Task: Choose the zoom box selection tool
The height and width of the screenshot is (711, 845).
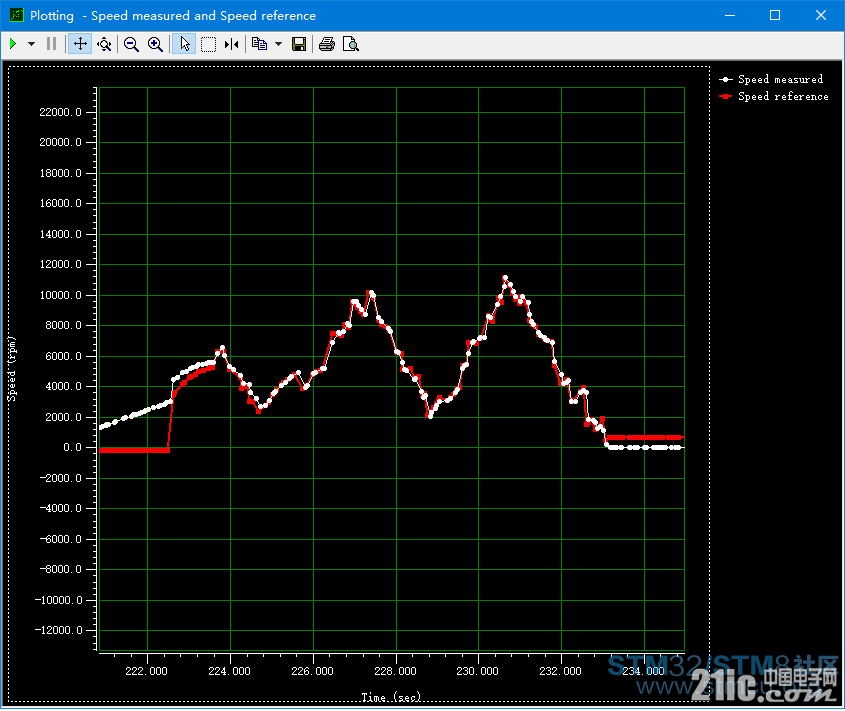Action: coord(208,44)
